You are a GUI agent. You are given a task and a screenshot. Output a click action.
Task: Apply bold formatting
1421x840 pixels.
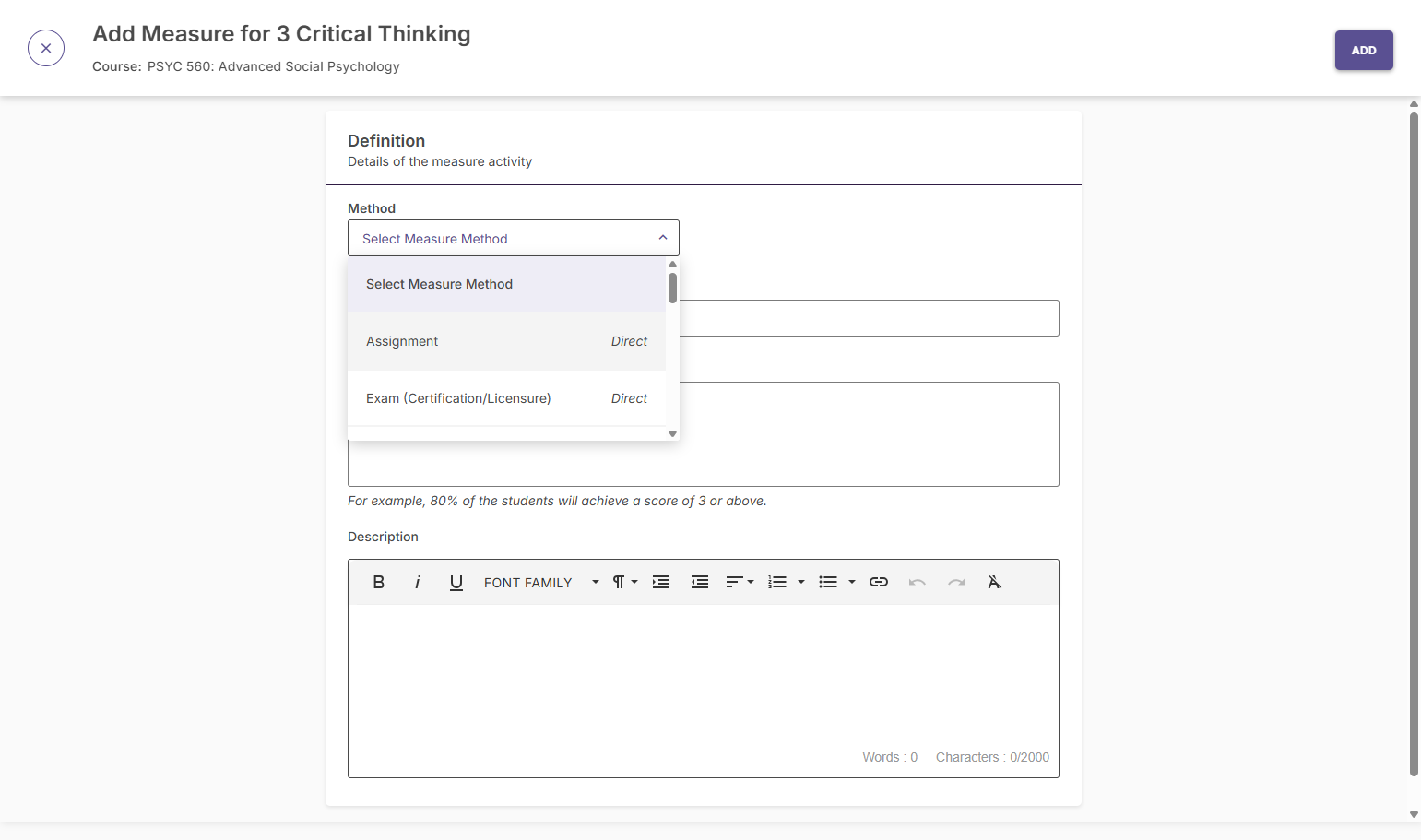point(378,582)
